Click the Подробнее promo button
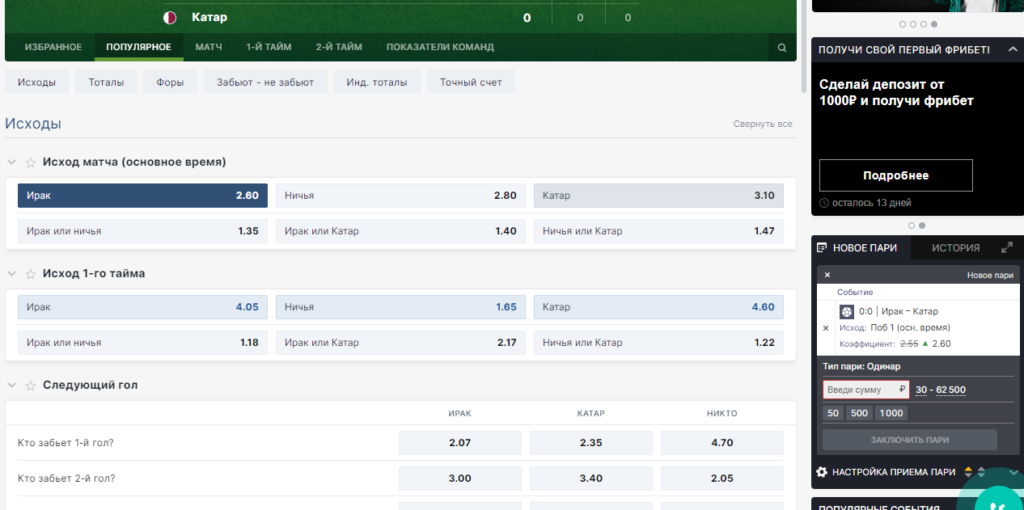 click(896, 176)
